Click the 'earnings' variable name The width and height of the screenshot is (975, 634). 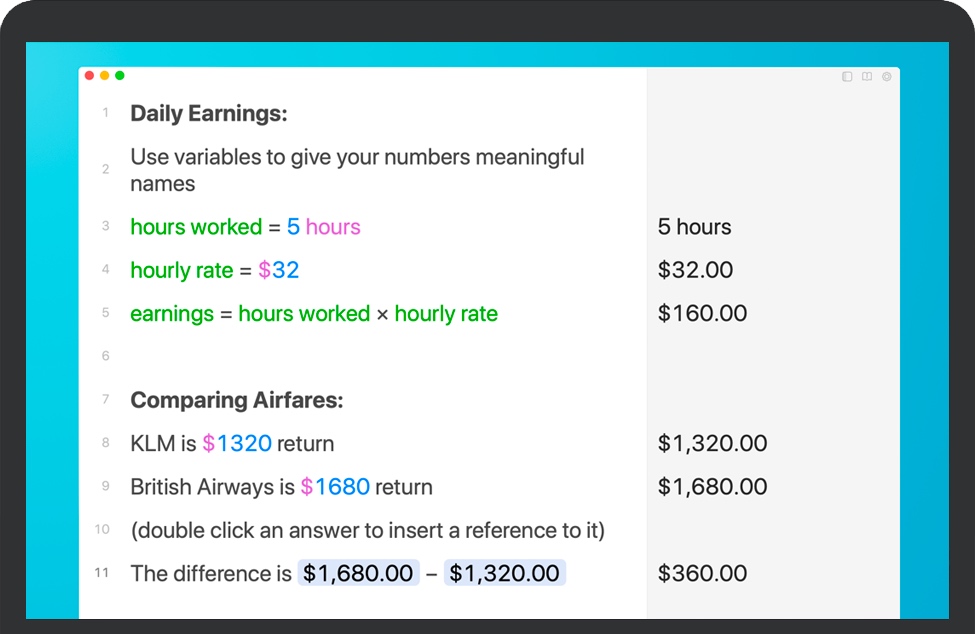click(172, 314)
